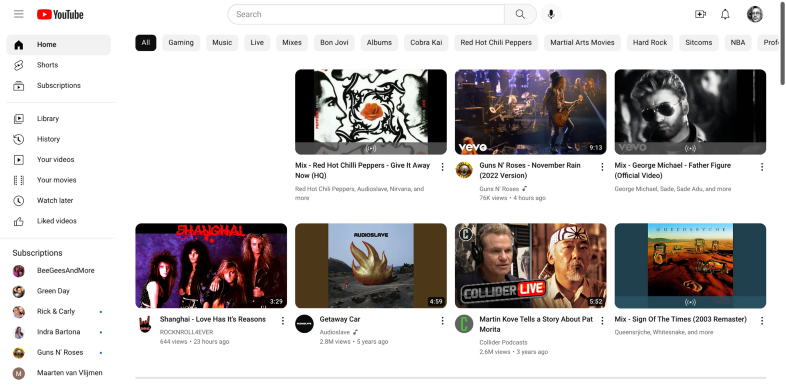This screenshot has height=388, width=786.
Task: Open 'Collider Podcasts' channel name link
Action: click(x=503, y=342)
